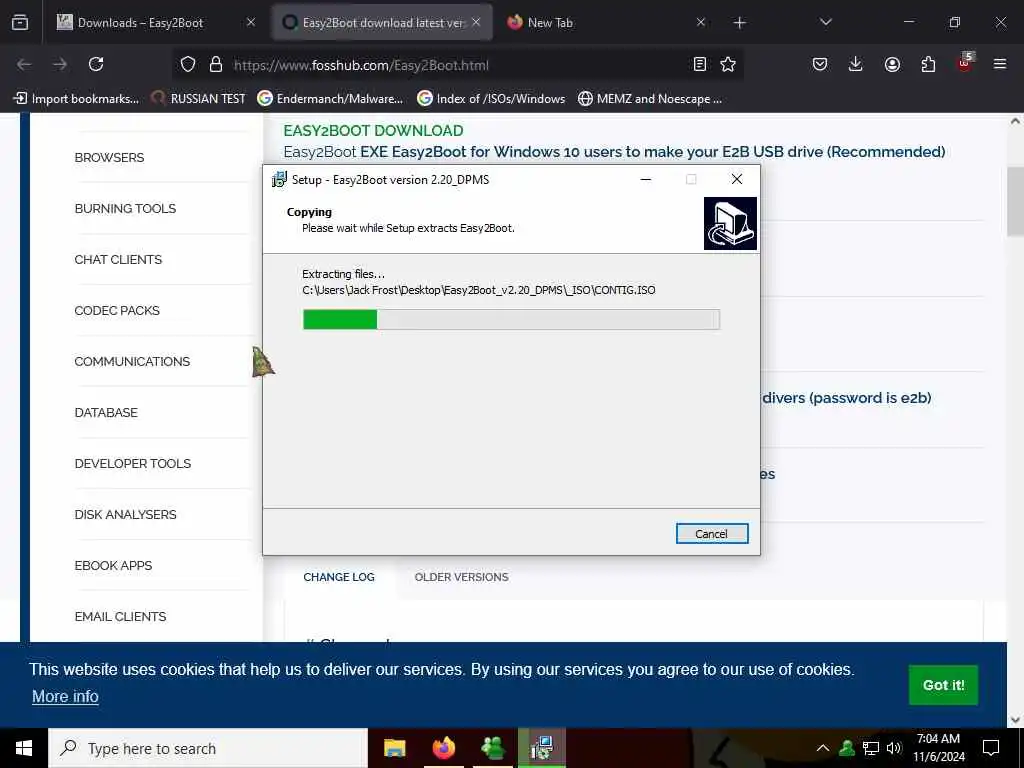This screenshot has width=1024, height=768.
Task: Cancel the Easy2Boot setup extraction
Action: click(712, 534)
